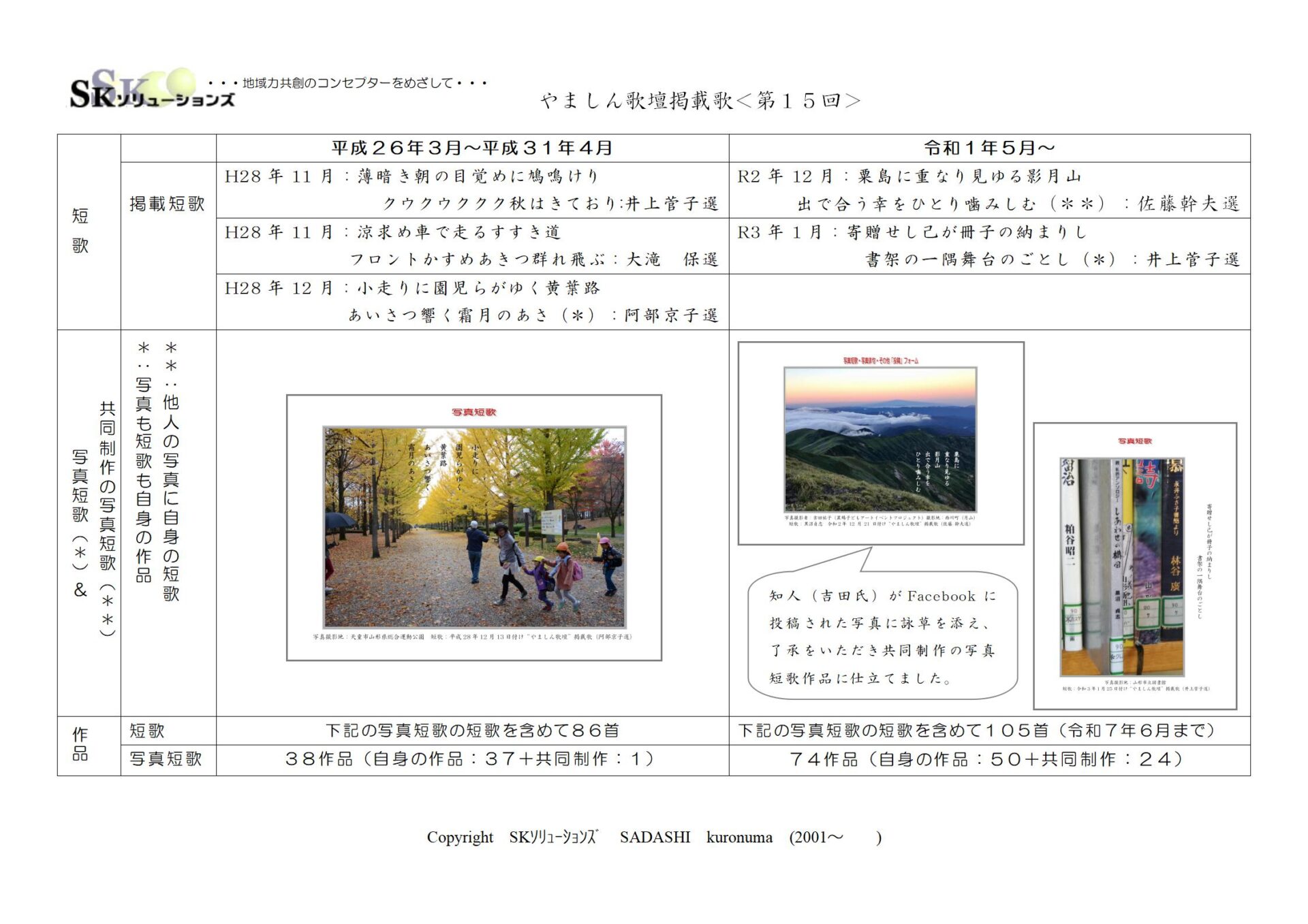Select the line H28年11月：涼求め車で走るすすき道

(x=393, y=232)
